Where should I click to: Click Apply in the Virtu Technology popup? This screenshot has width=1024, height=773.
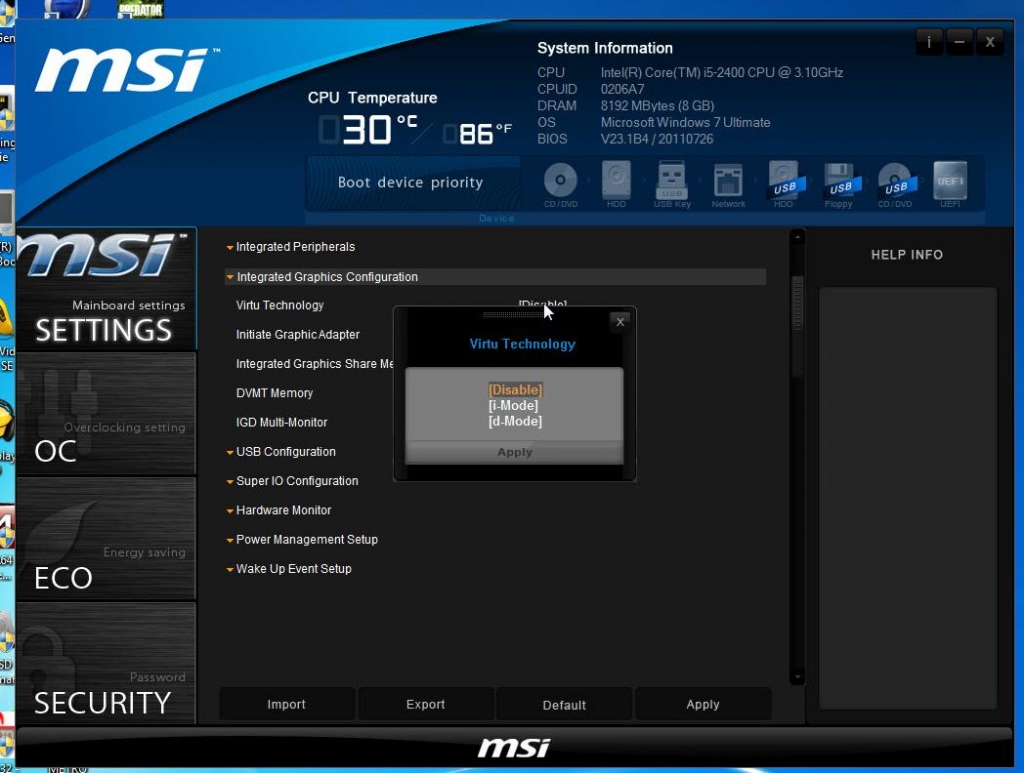[515, 452]
